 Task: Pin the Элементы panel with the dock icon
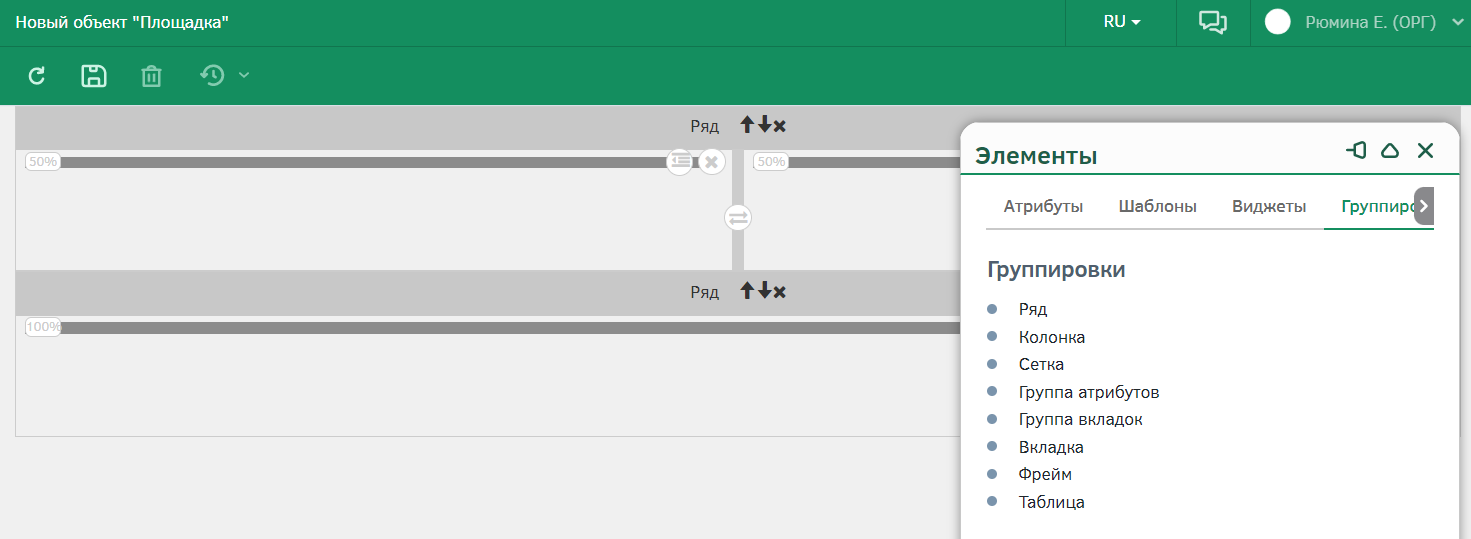[1356, 151]
